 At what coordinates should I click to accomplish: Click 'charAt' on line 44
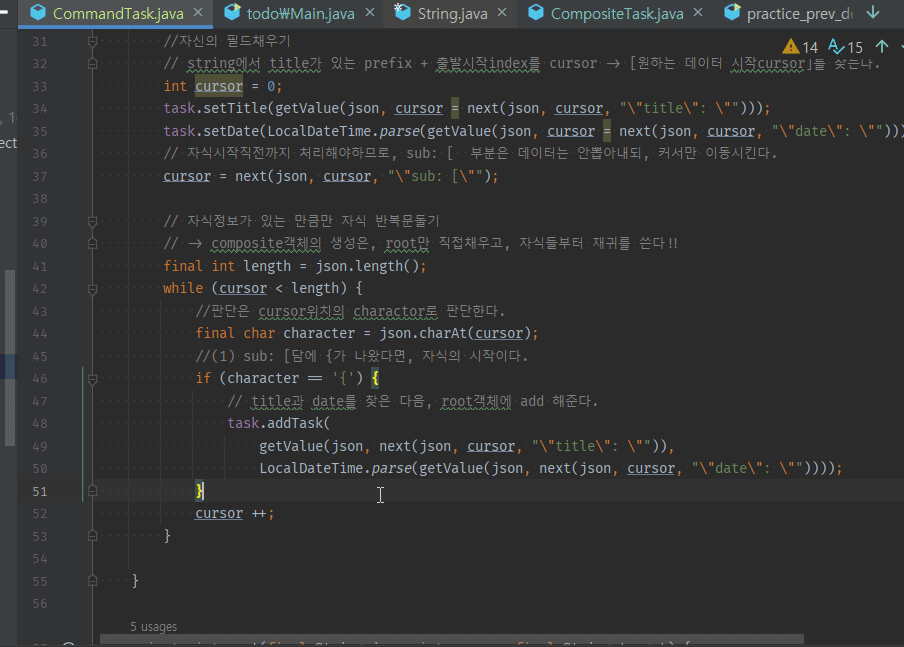pyautogui.click(x=443, y=333)
